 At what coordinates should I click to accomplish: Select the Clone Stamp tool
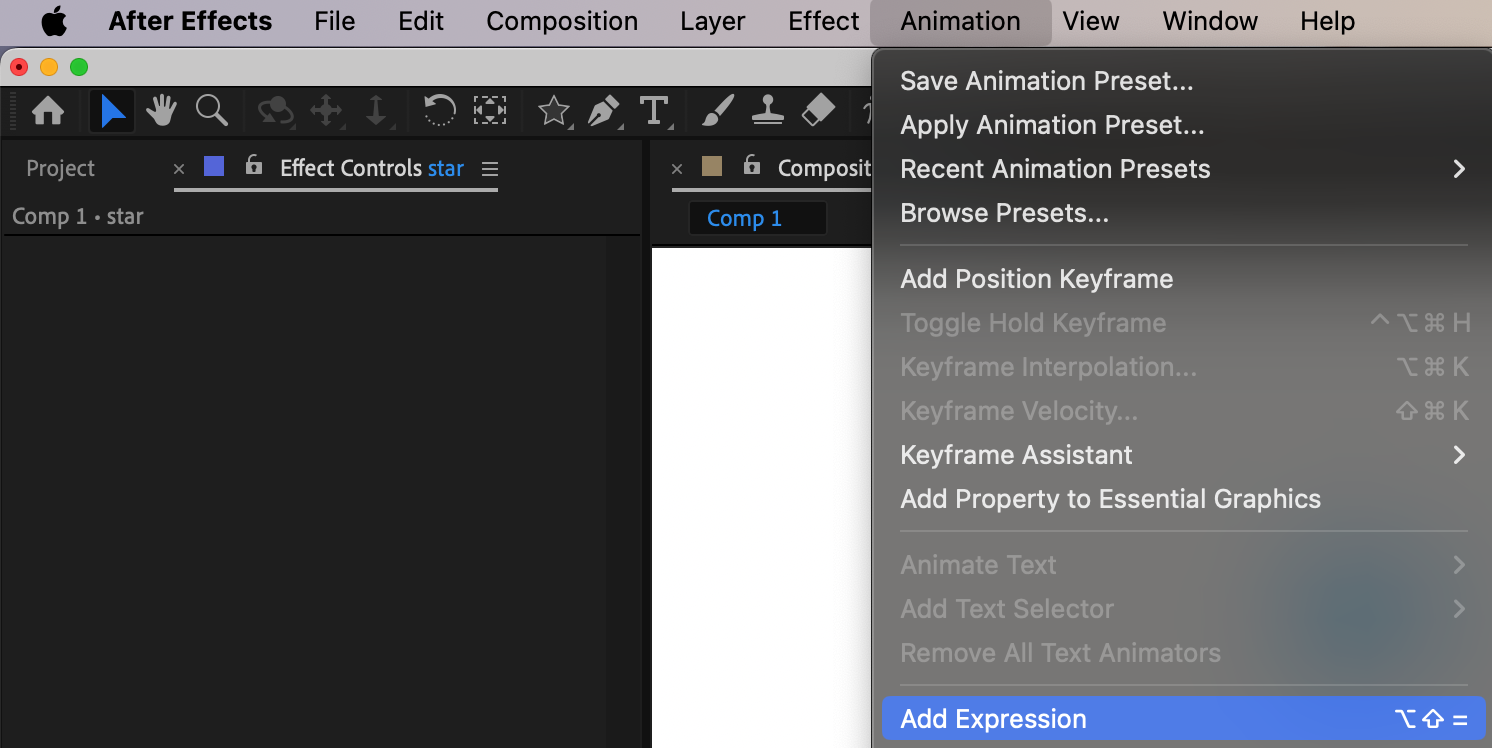768,111
